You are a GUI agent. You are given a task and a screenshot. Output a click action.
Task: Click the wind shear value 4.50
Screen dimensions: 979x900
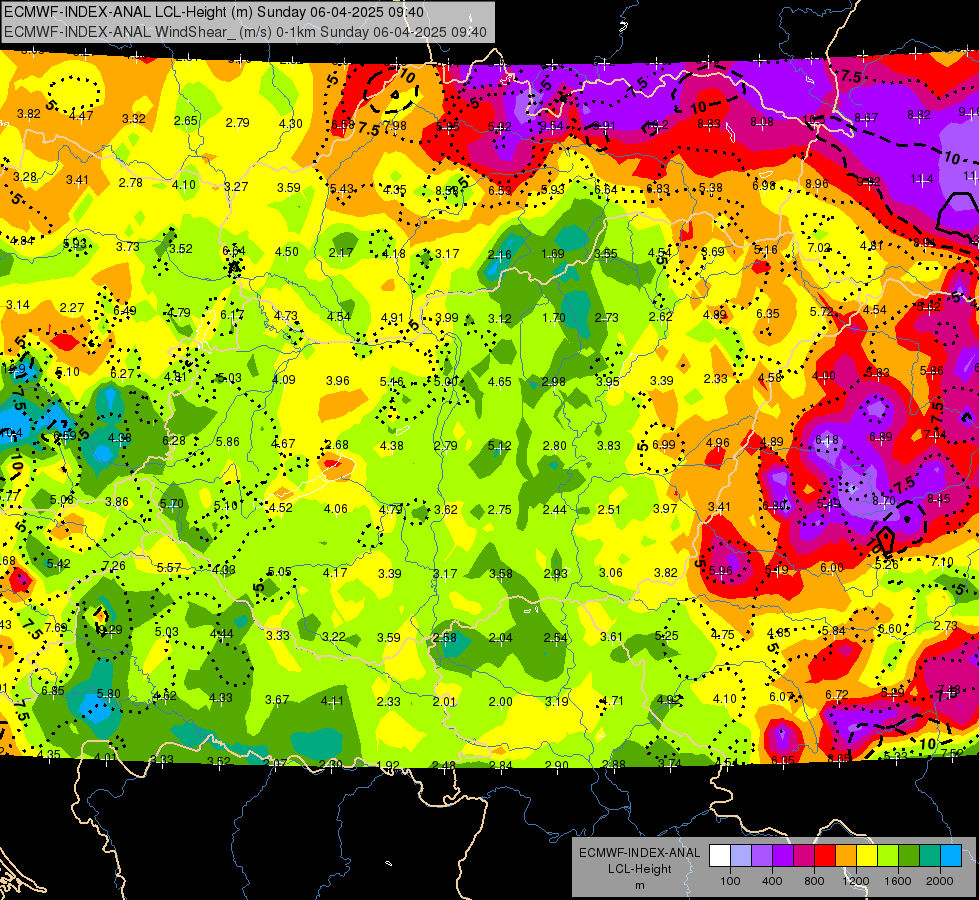click(x=287, y=252)
